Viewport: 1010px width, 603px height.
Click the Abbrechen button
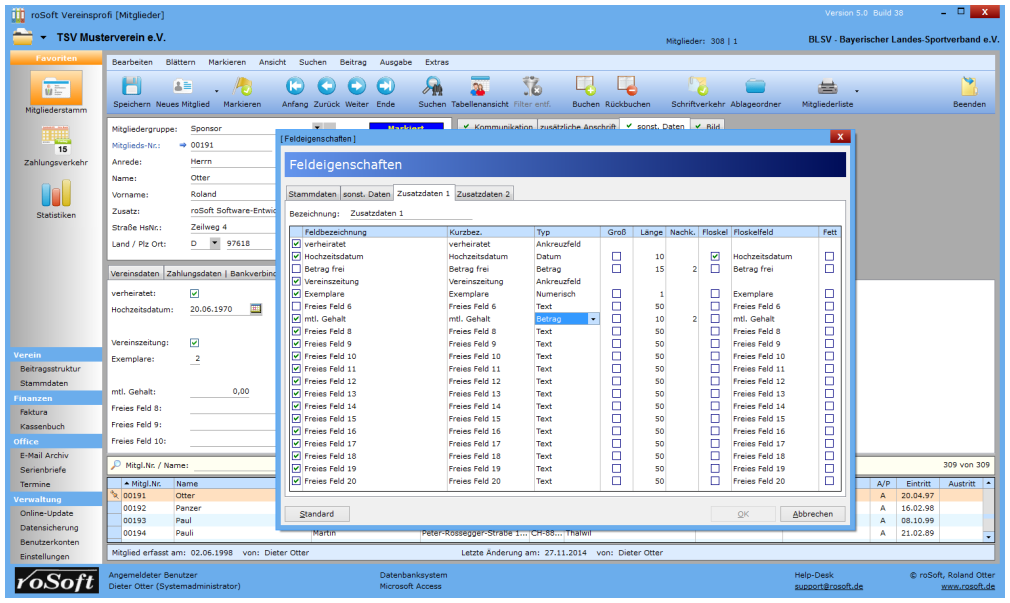[x=812, y=514]
